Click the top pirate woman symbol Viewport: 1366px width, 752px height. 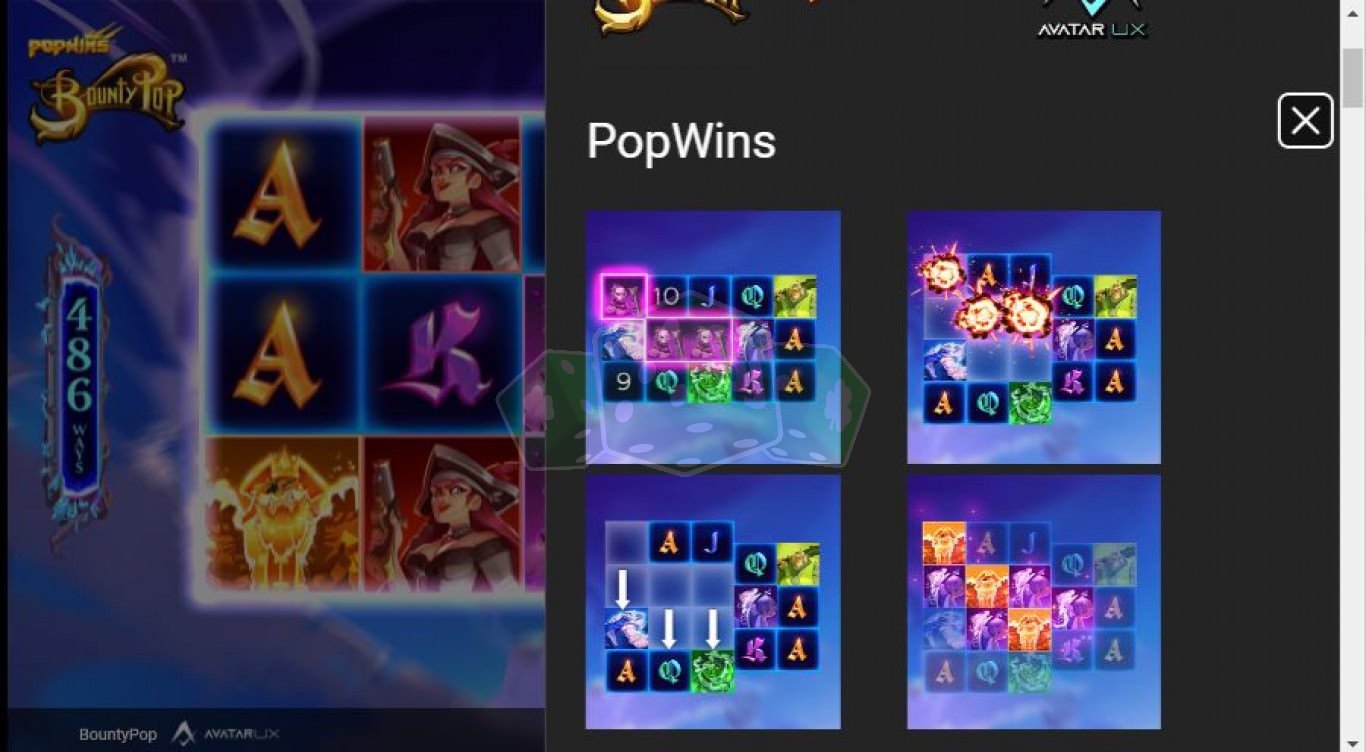(441, 195)
